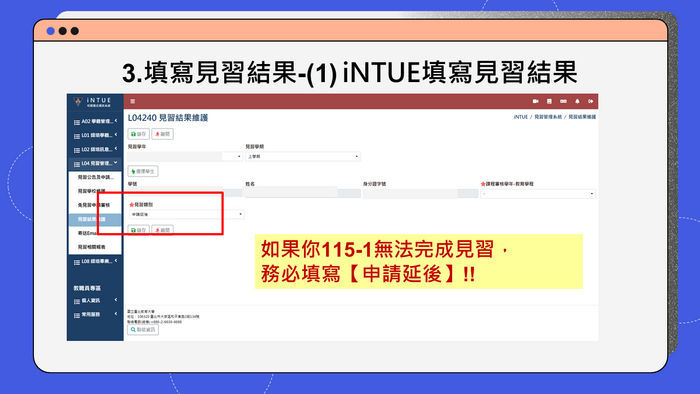Click the list icon beside L01 menu

coord(77,136)
